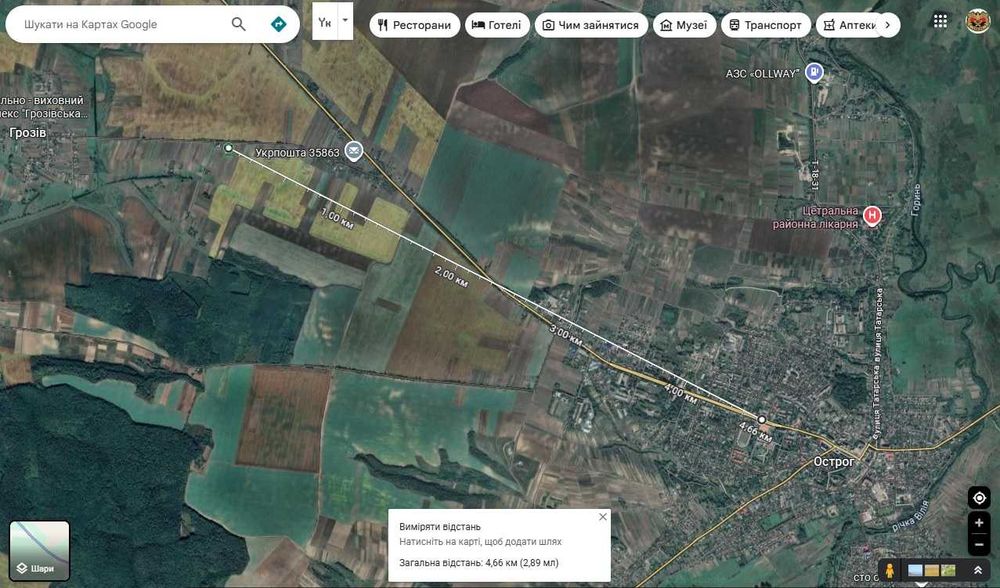Close the Виміряти відстань panel

tap(603, 517)
